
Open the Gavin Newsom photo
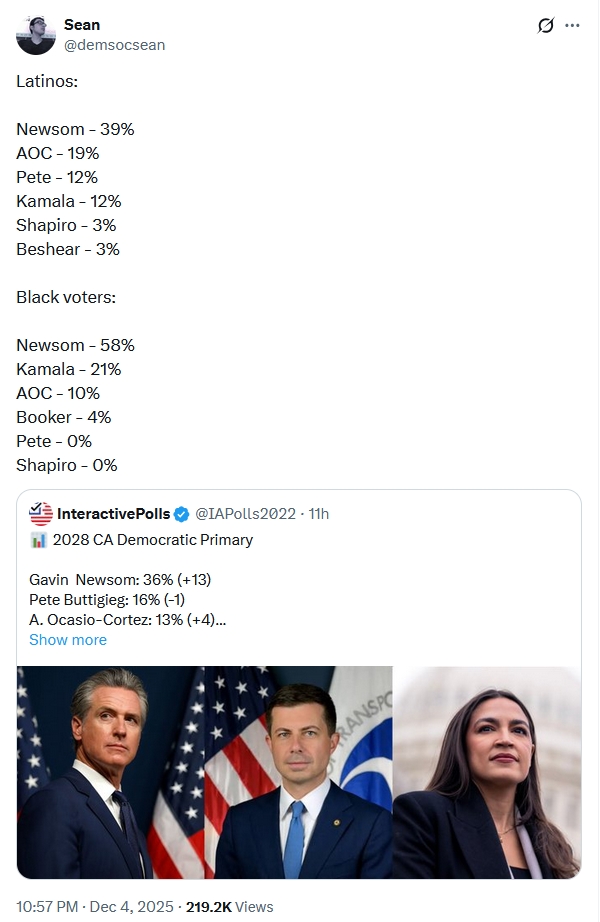click(110, 773)
